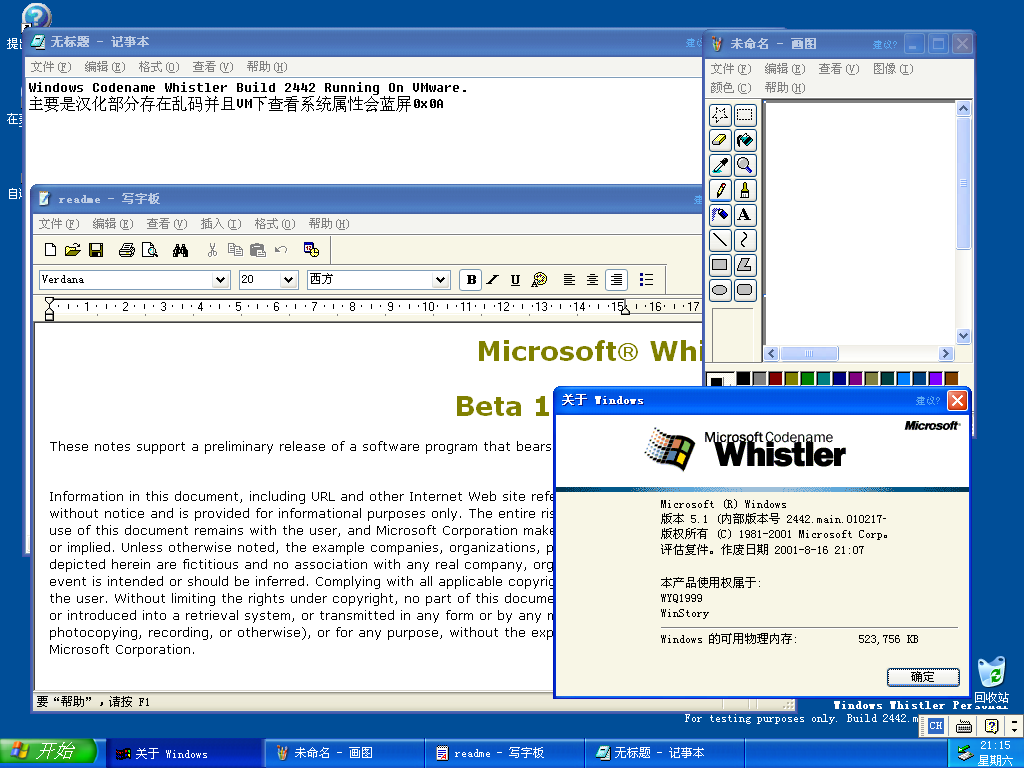Open the 帮助 menu in Paint

point(784,88)
